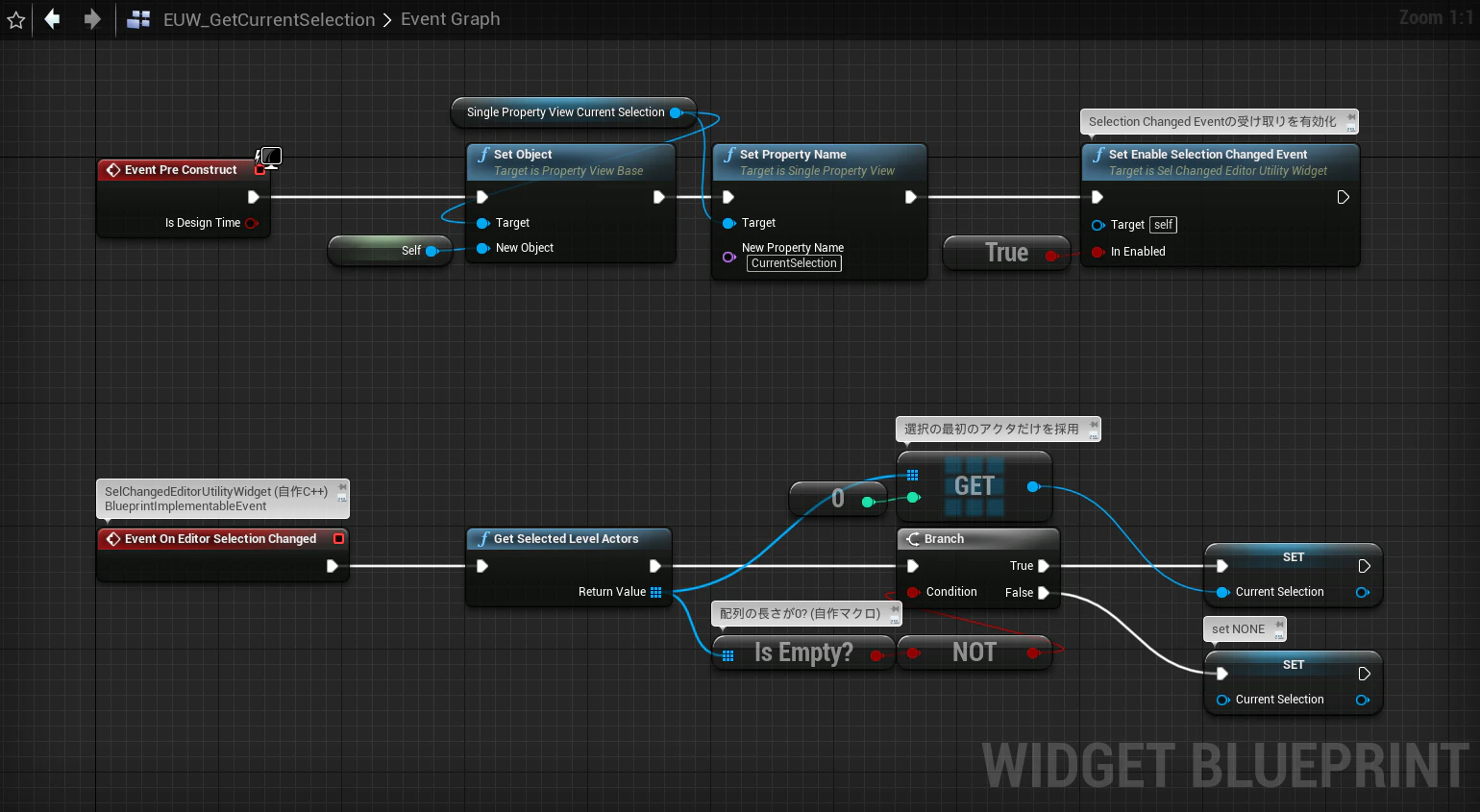Toggle the Is Empty macro comment bubble pin
The height and width of the screenshot is (812, 1480).
[x=895, y=609]
